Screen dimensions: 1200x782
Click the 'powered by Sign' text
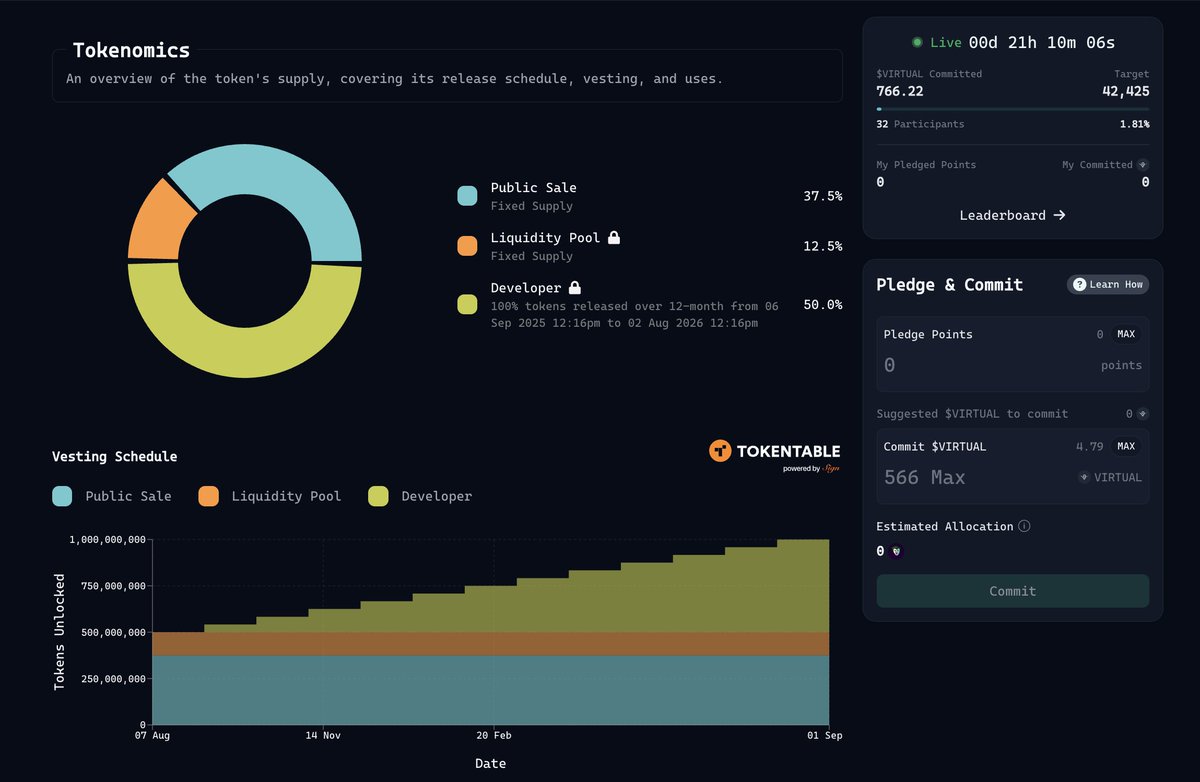(811, 468)
